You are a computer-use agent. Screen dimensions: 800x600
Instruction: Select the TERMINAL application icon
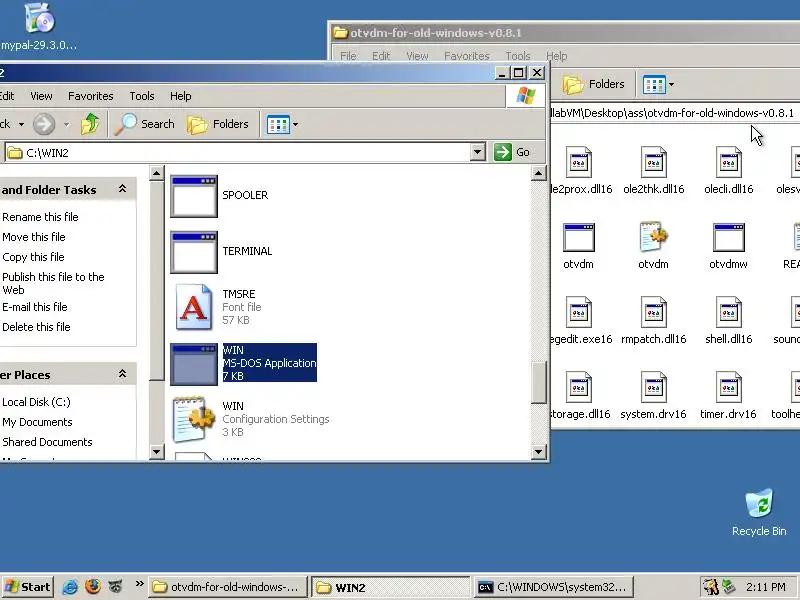194,252
